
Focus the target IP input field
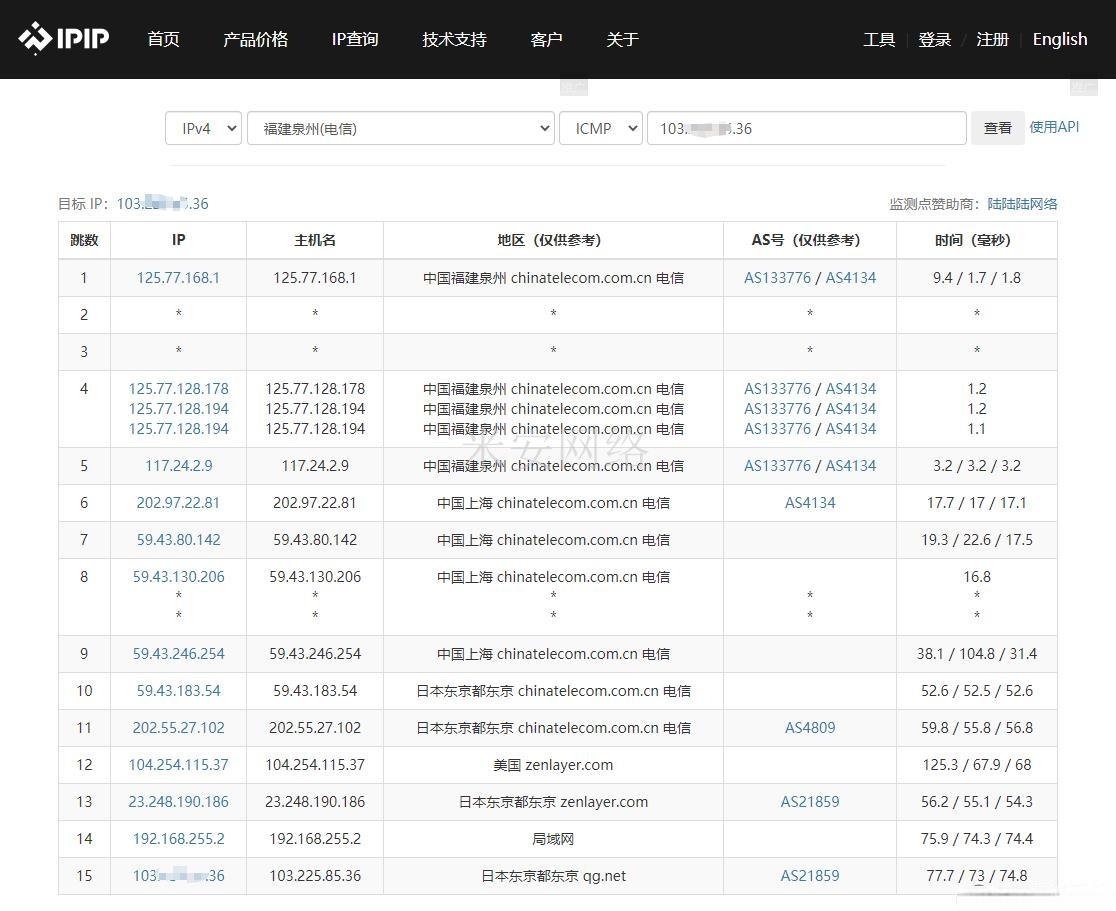pyautogui.click(x=806, y=128)
